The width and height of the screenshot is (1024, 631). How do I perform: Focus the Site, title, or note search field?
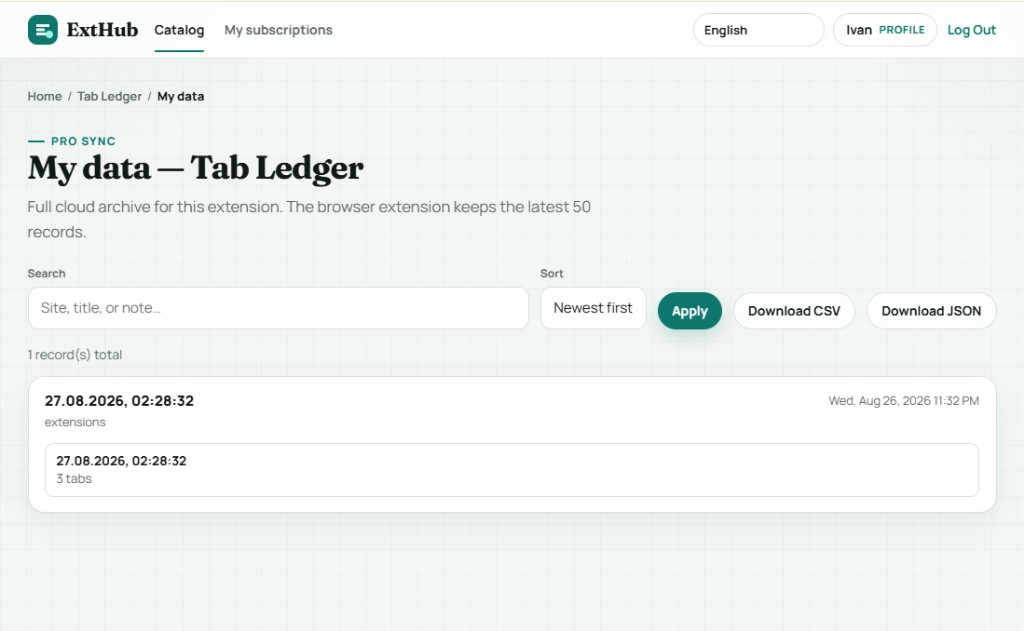click(278, 308)
